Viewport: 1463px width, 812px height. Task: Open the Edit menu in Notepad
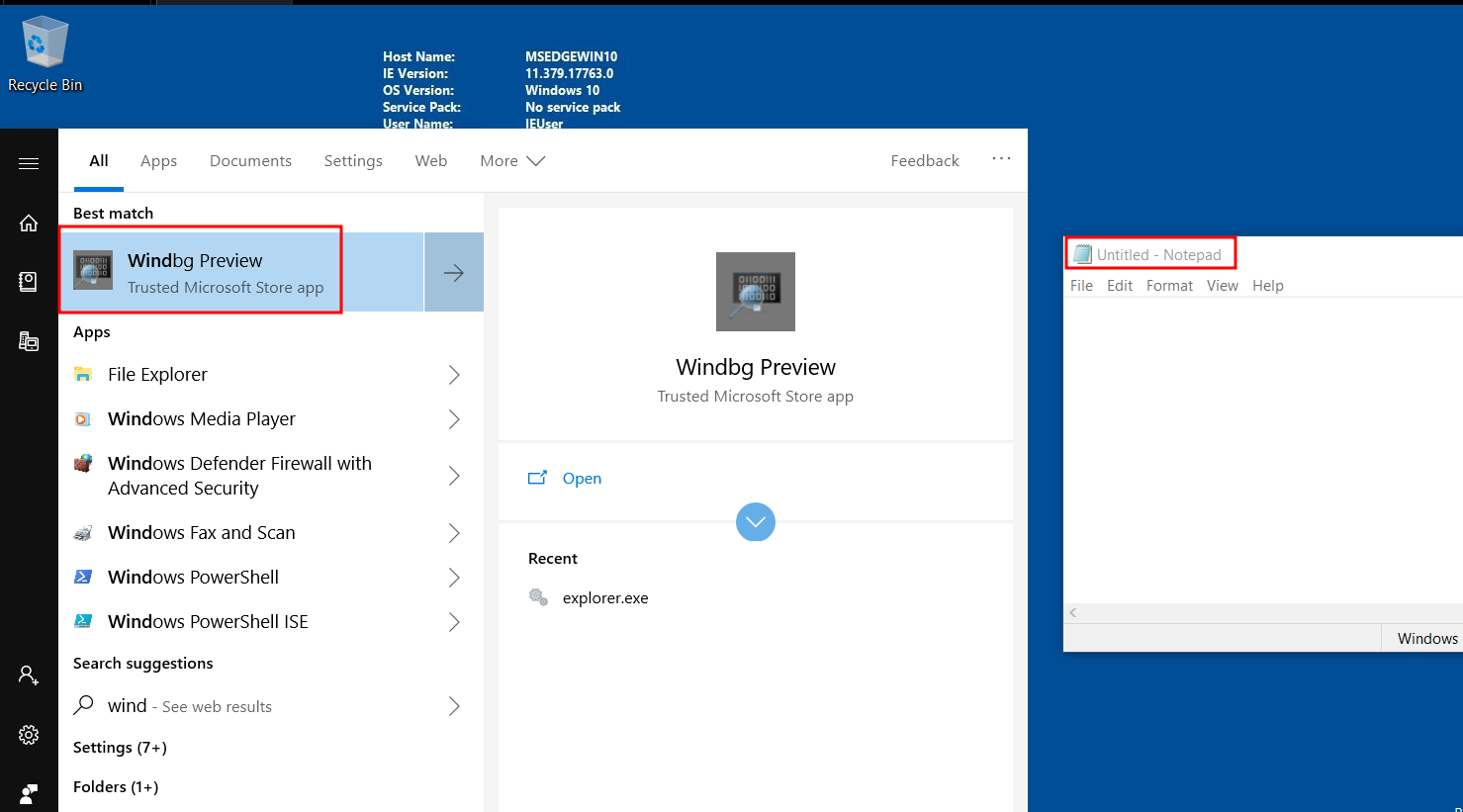point(1120,285)
